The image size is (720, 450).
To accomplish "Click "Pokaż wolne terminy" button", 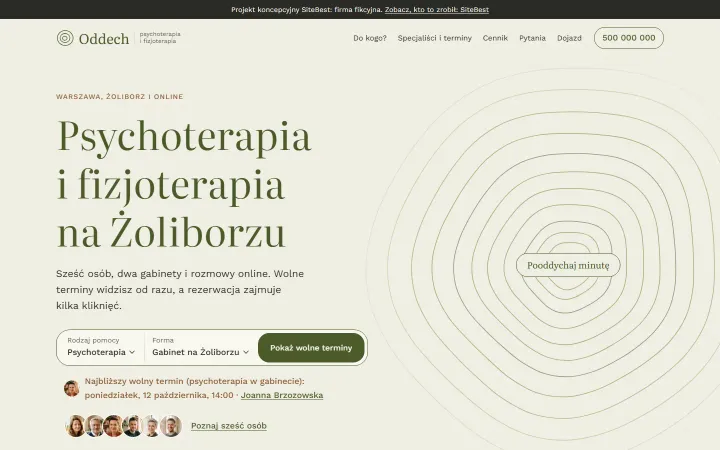I will (x=311, y=348).
